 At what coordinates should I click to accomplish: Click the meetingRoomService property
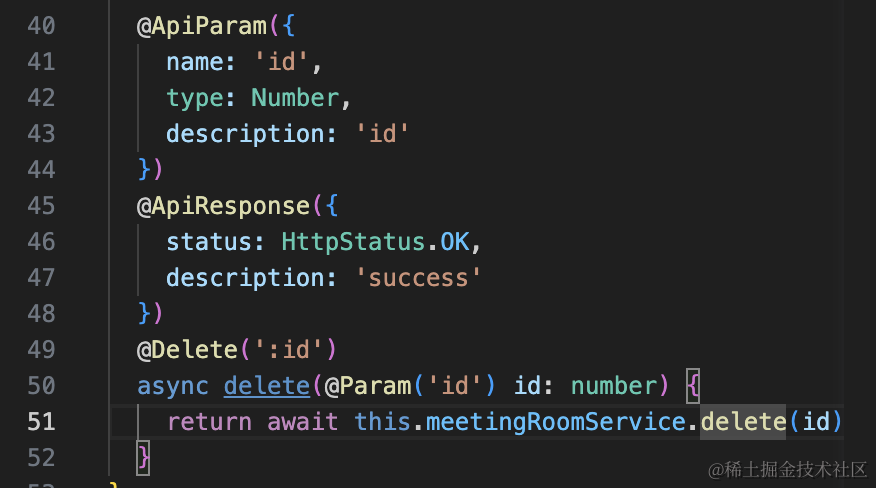tap(556, 422)
